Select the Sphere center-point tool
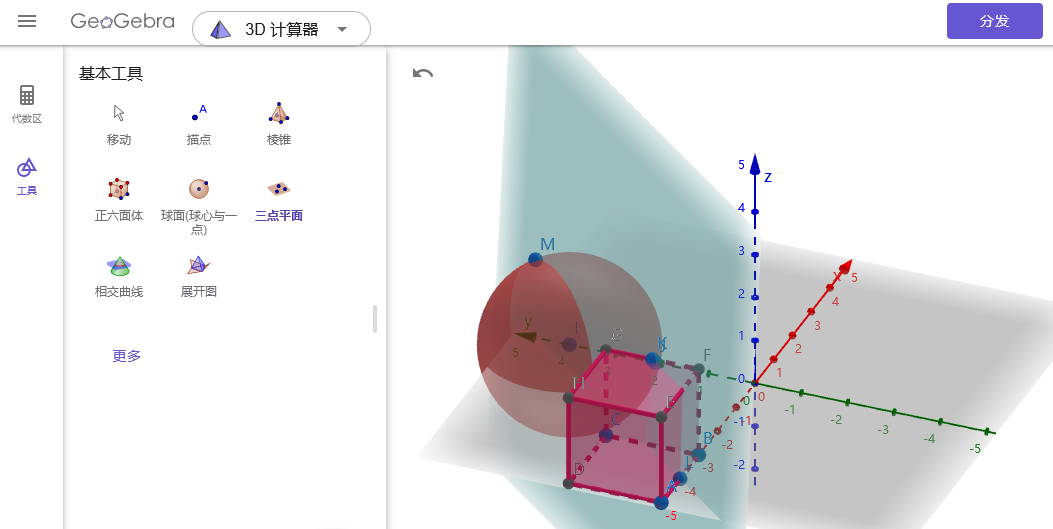 (x=199, y=198)
